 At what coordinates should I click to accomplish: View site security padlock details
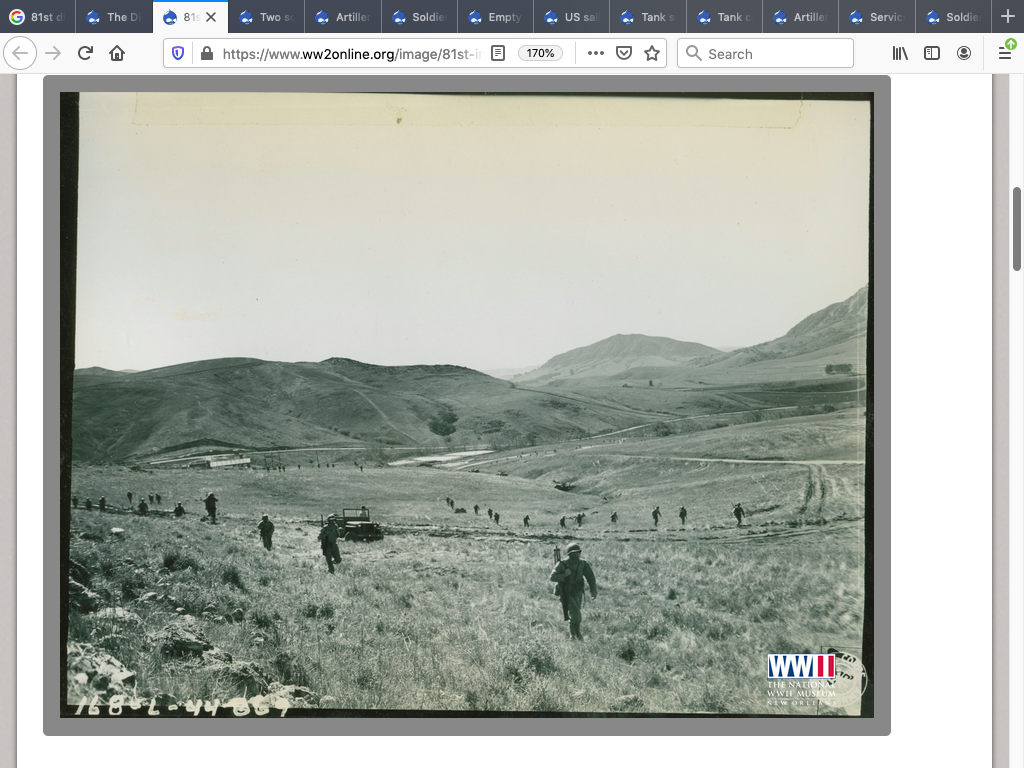pyautogui.click(x=206, y=53)
